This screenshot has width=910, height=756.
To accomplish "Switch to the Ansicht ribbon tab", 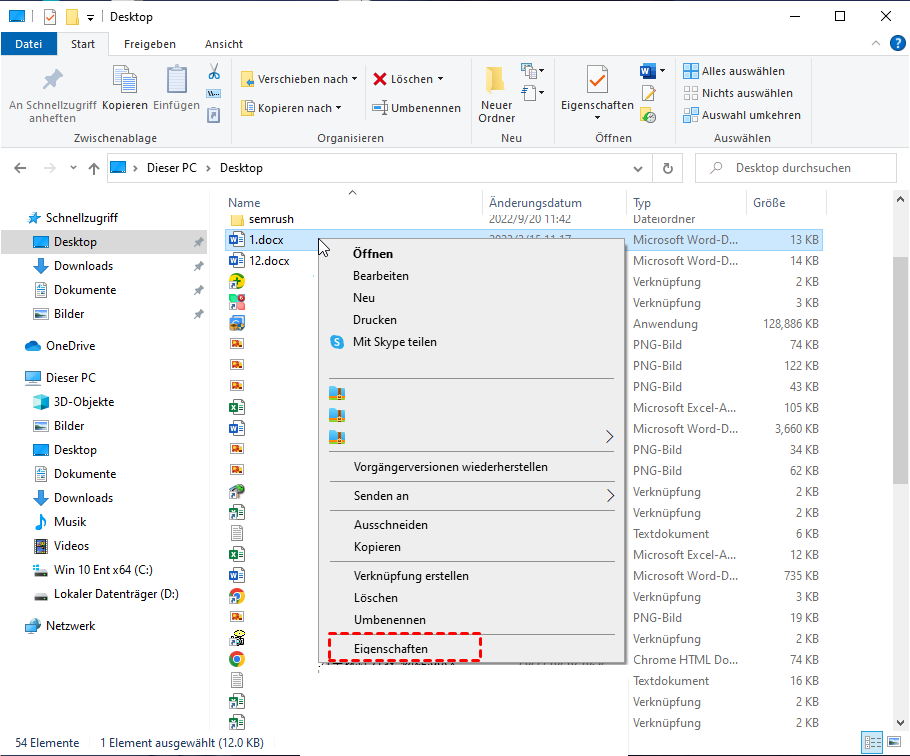I will [x=223, y=44].
